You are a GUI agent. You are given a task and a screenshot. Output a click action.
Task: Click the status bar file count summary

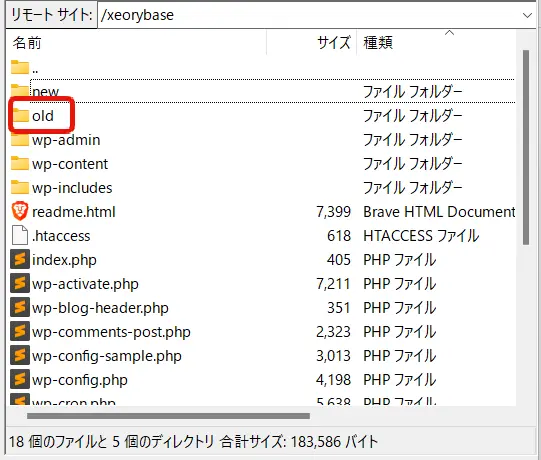tap(193, 442)
